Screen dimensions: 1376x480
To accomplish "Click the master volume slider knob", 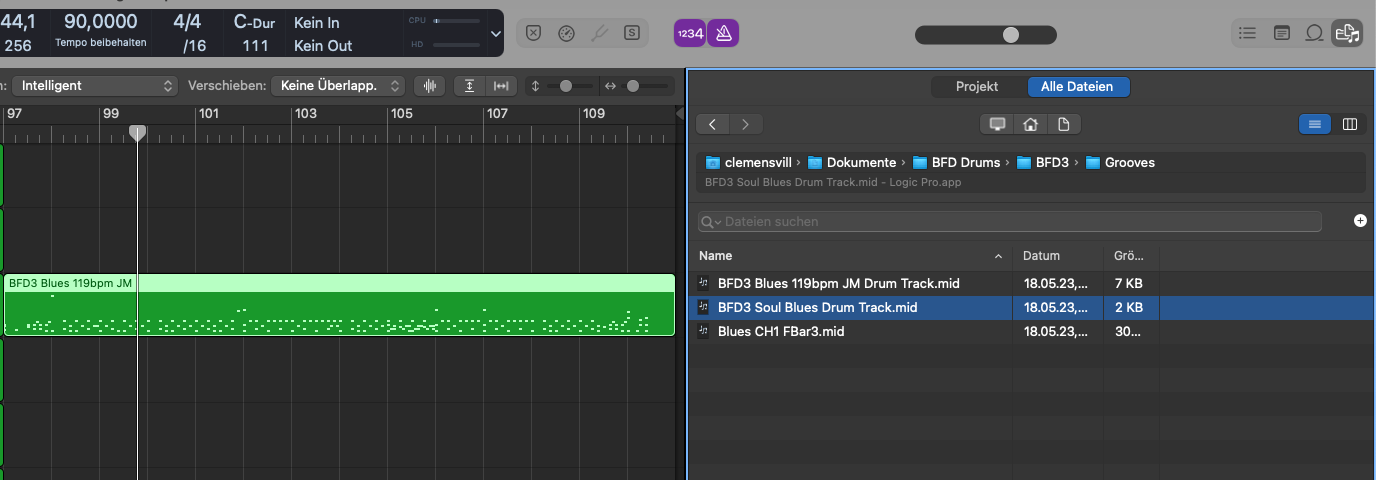I will [x=1011, y=35].
